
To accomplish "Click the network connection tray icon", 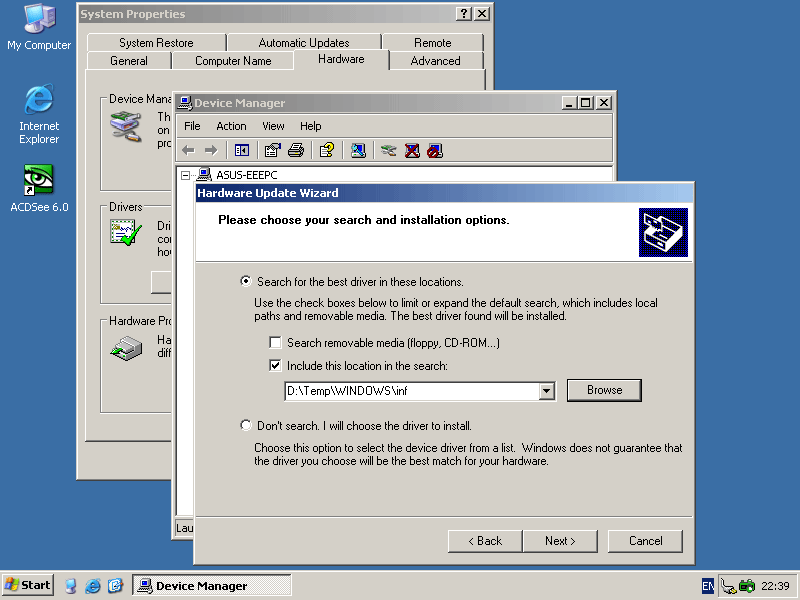I will [x=728, y=586].
